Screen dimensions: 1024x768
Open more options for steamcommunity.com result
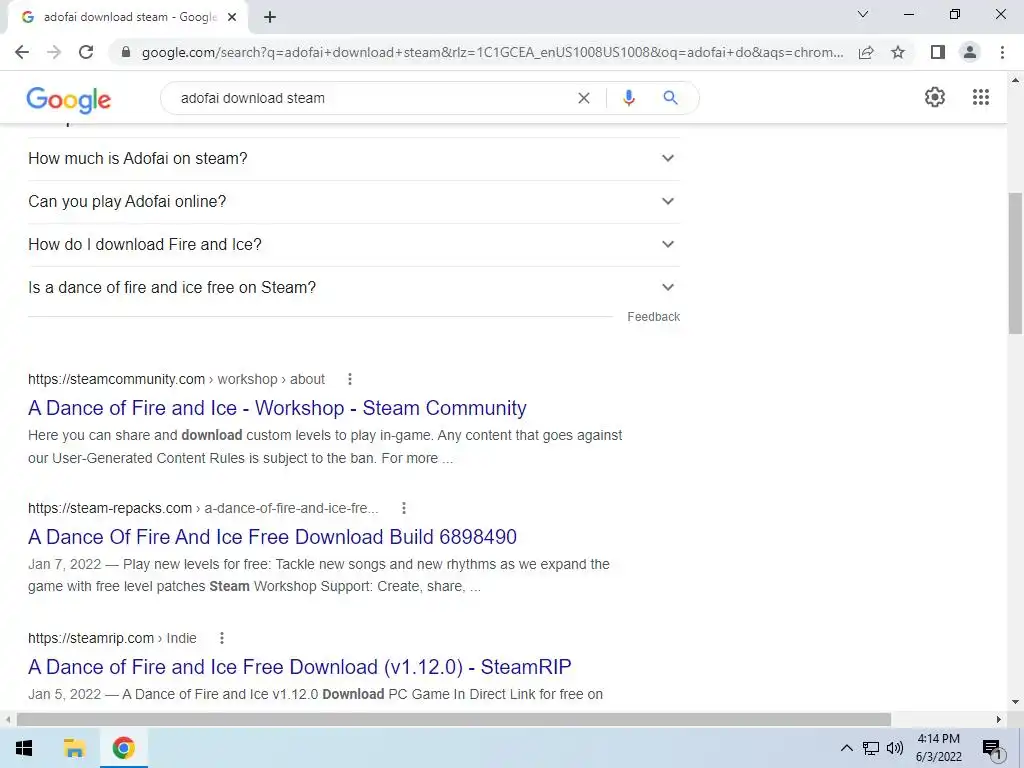tap(350, 379)
